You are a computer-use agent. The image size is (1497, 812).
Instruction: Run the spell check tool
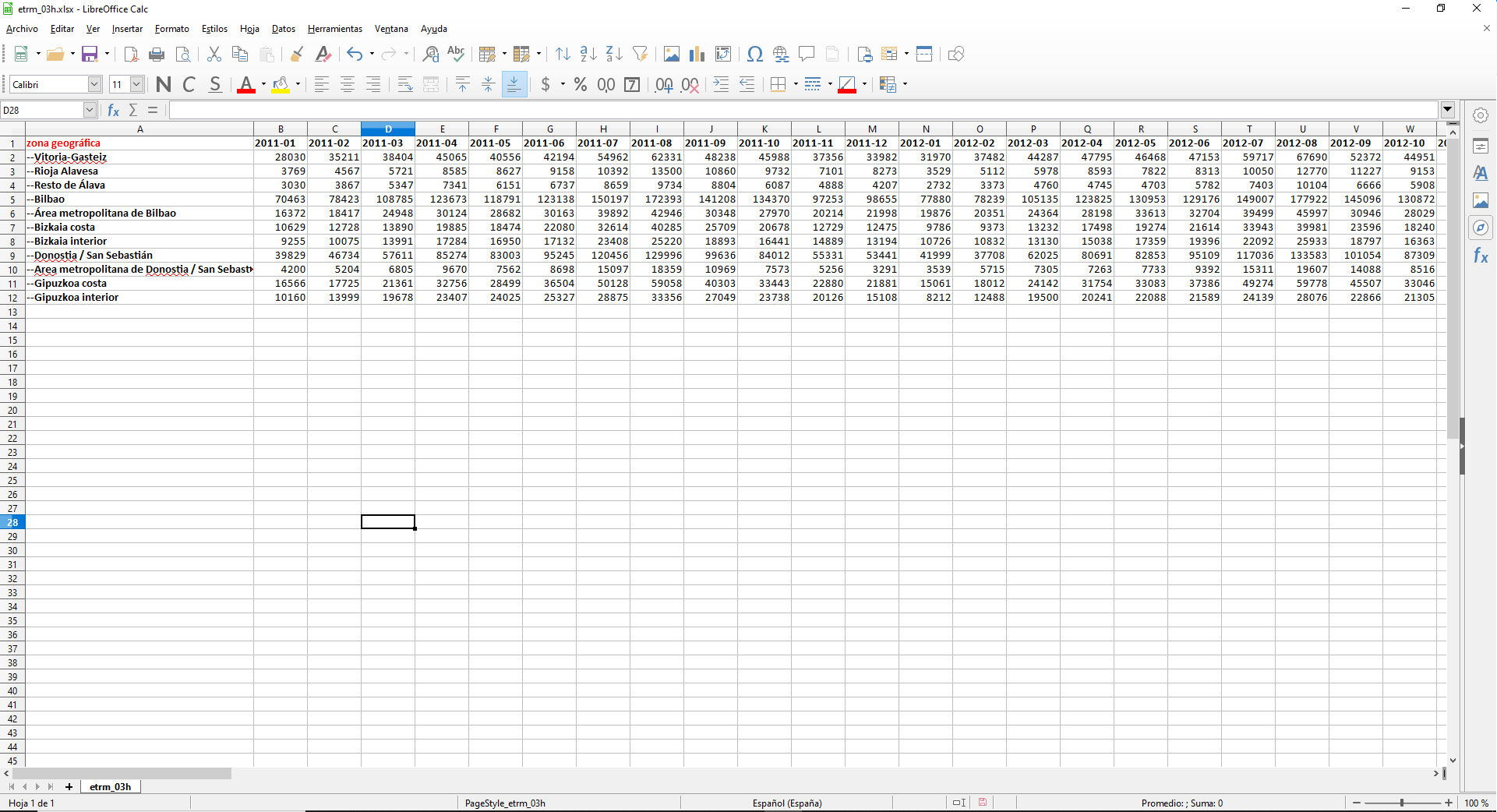tap(456, 54)
